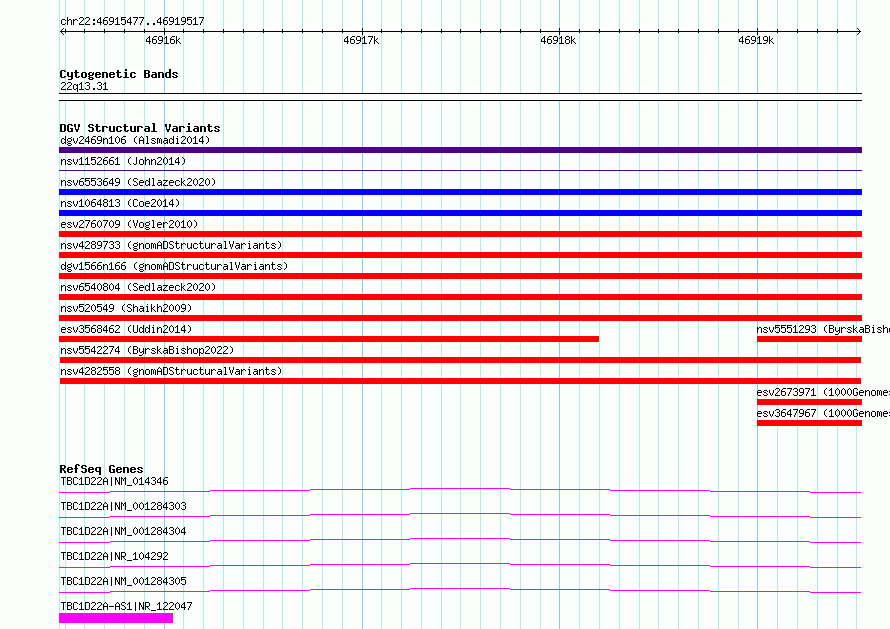
Task: Click the red nsv5542274 variant bar
Action: tap(460, 360)
